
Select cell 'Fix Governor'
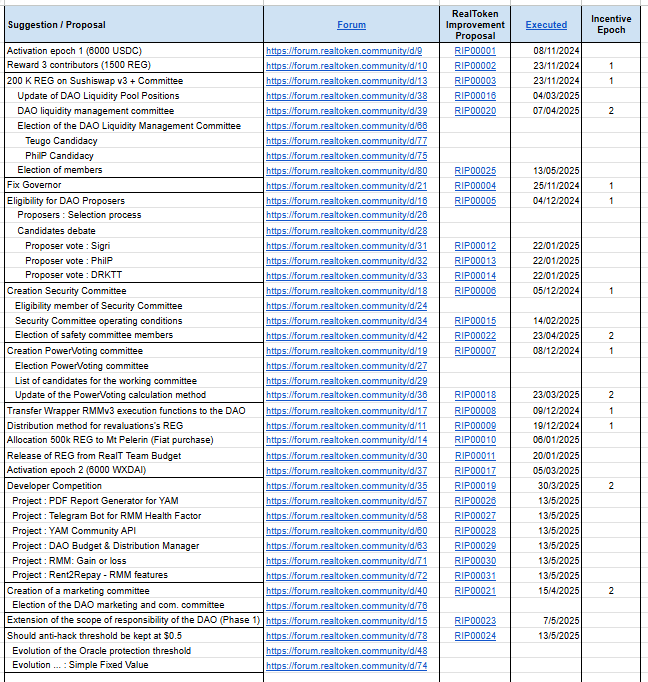point(134,185)
